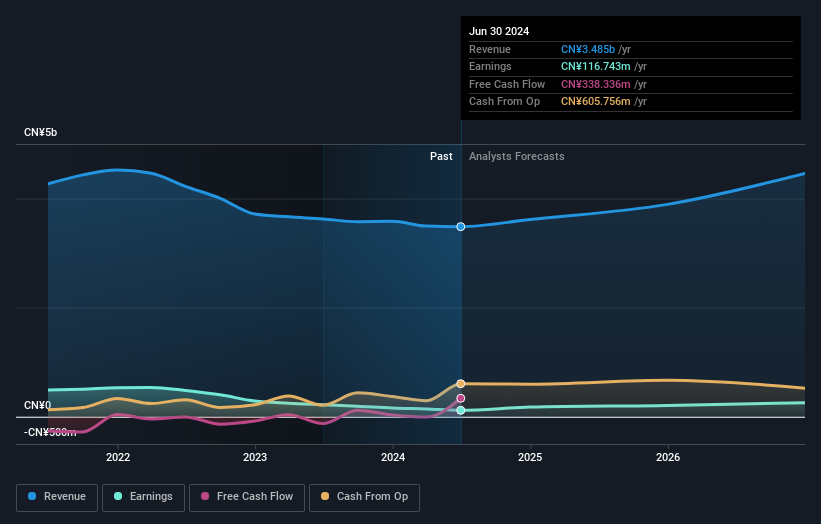This screenshot has width=821, height=524.
Task: Select the 2025 x-axis label
Action: point(530,457)
